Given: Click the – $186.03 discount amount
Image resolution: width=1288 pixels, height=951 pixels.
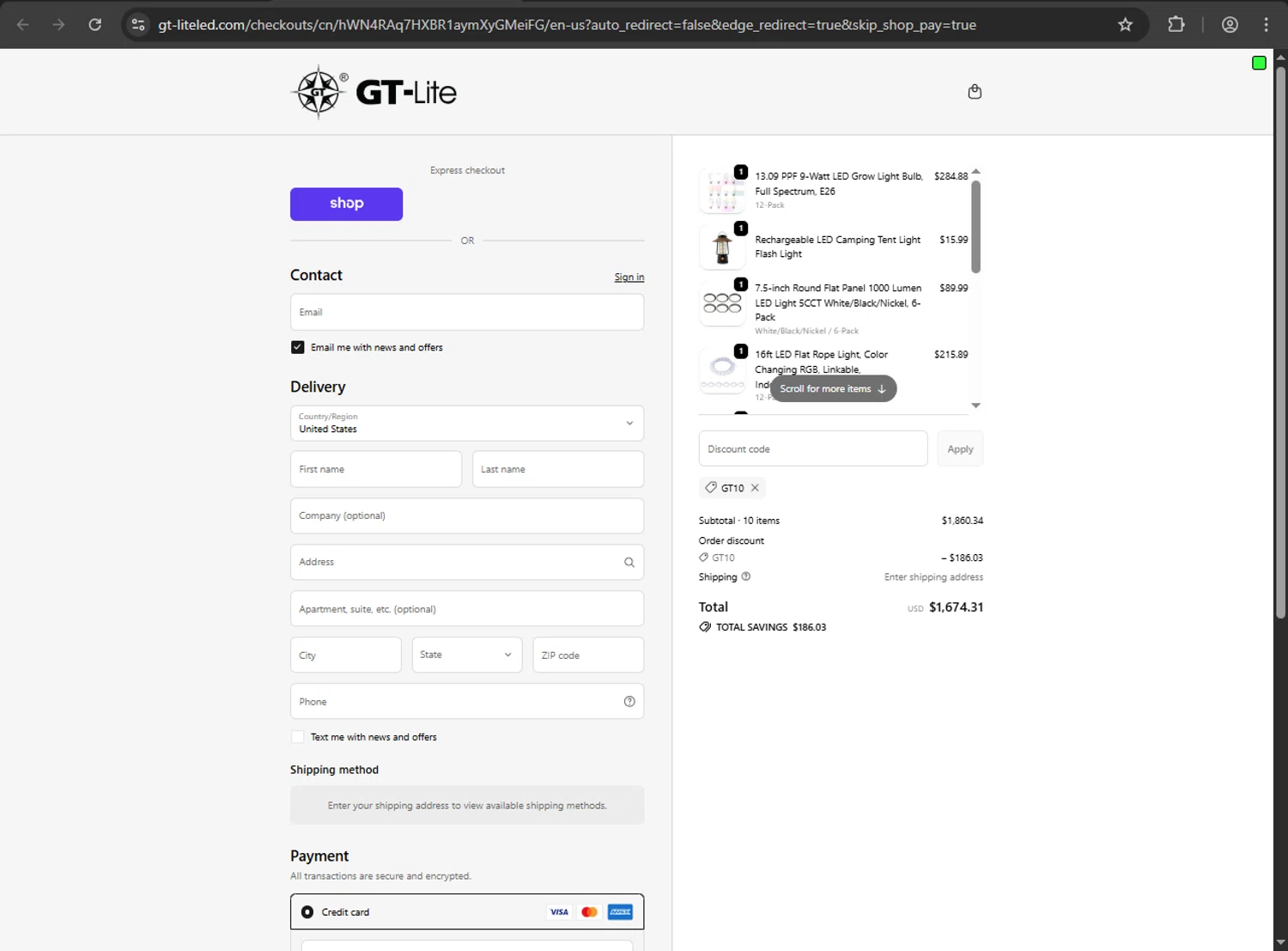Looking at the screenshot, I should click(x=962, y=558).
